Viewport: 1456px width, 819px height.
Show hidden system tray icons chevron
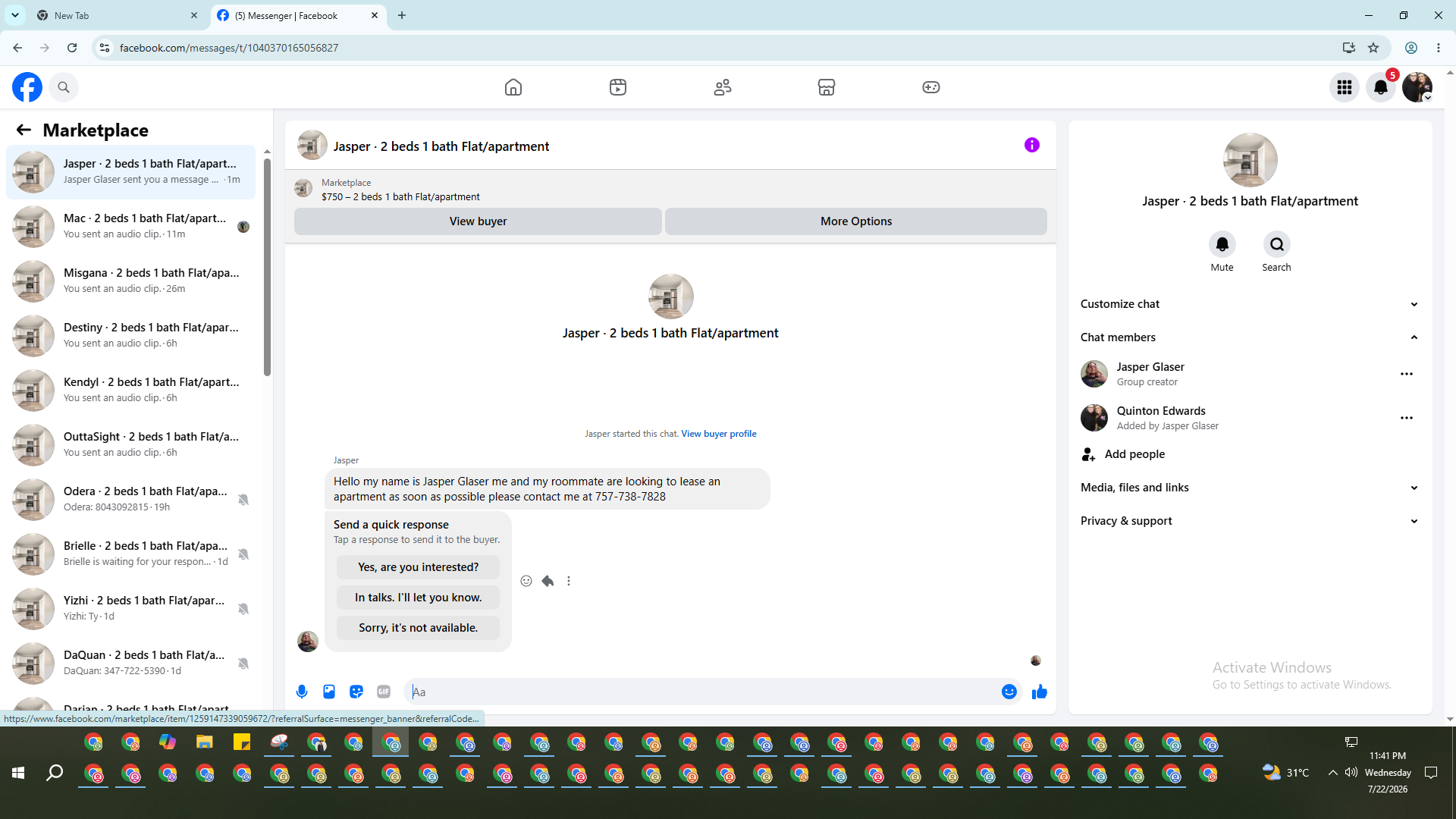point(1332,773)
